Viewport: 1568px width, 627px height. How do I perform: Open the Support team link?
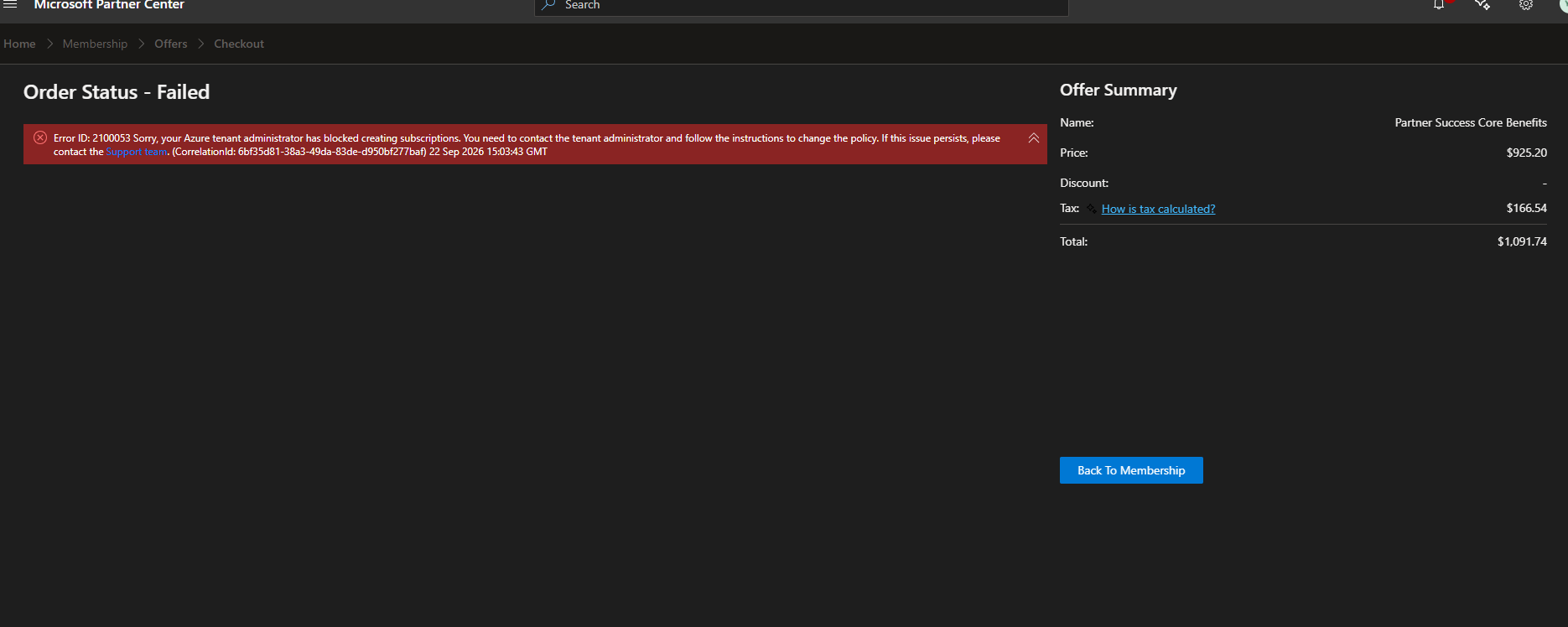click(137, 152)
